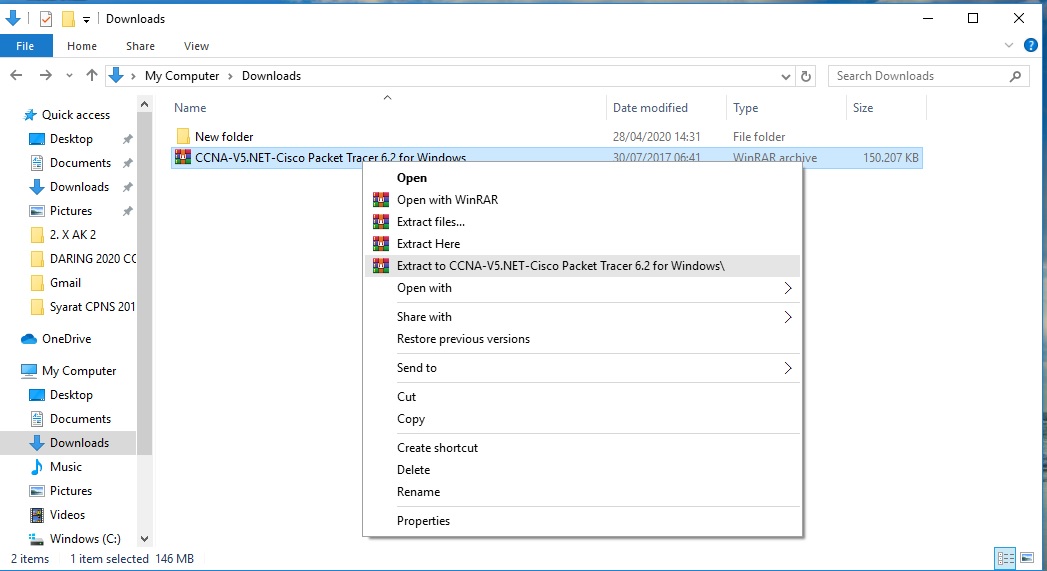Expand the Open with submenu arrow
The image size is (1047, 571).
[x=788, y=288]
